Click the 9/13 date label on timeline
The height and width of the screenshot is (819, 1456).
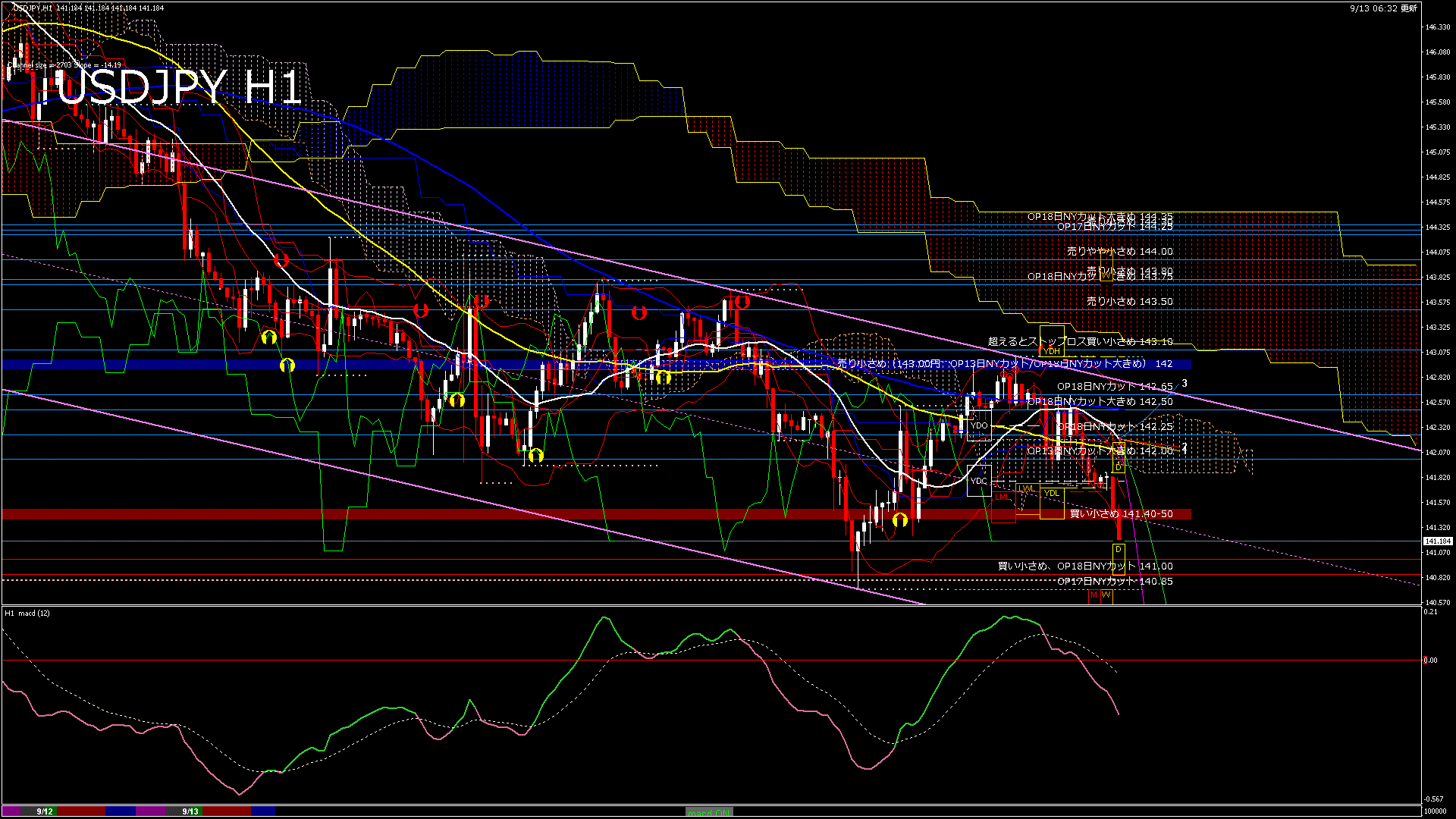tap(190, 811)
